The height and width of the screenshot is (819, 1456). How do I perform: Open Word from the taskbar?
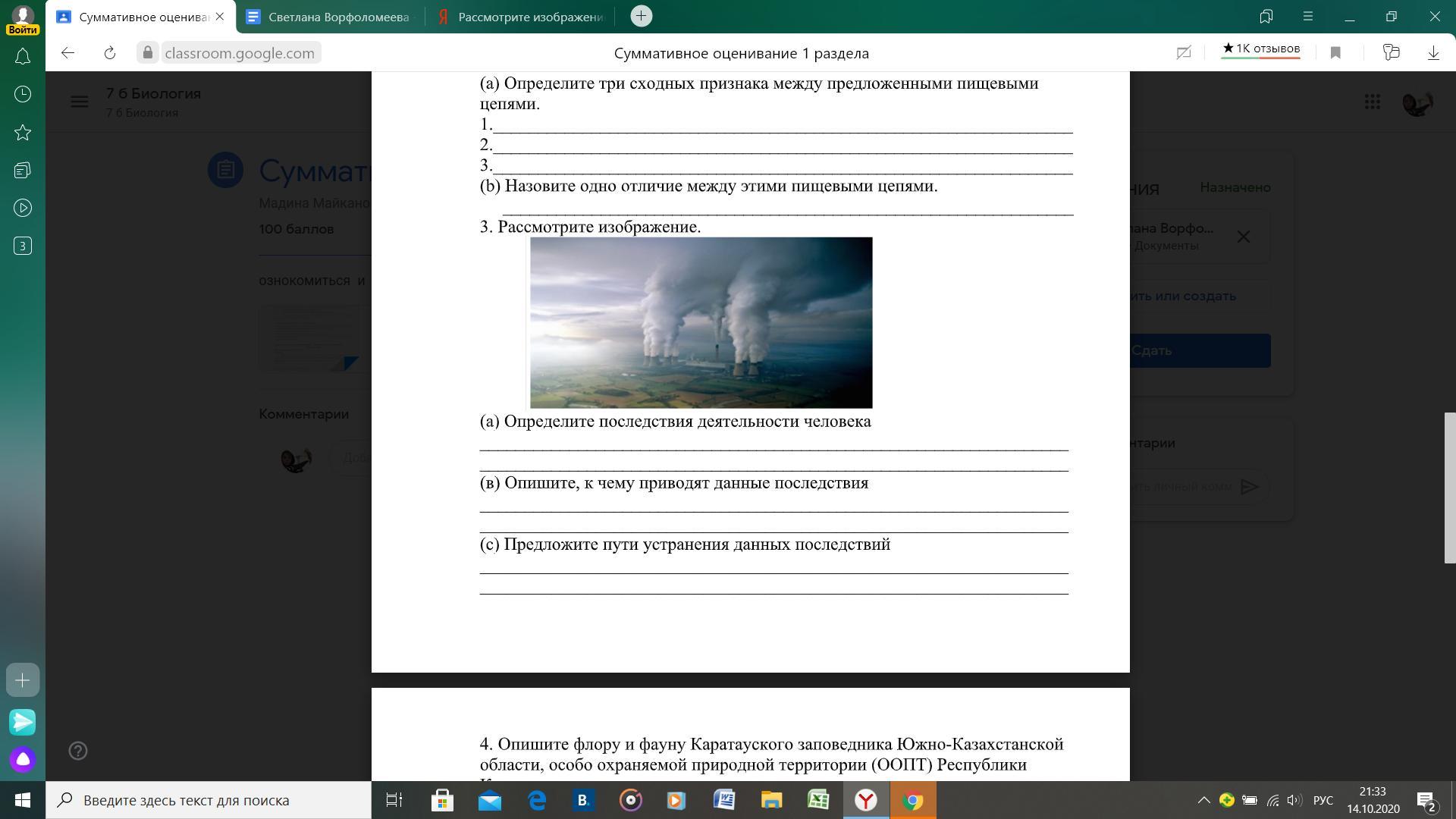coord(724,800)
